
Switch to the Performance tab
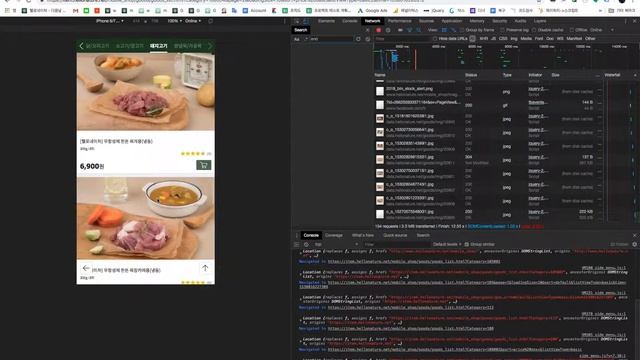pos(400,21)
